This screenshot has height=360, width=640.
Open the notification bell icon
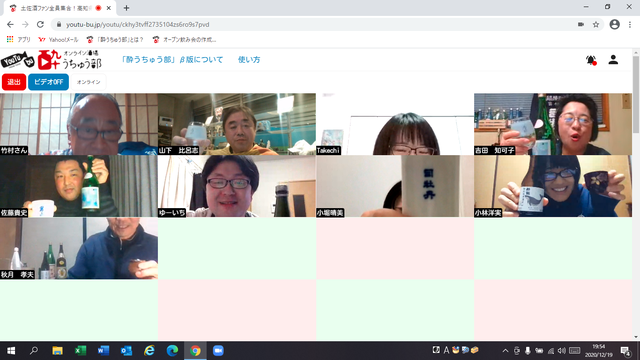point(591,60)
